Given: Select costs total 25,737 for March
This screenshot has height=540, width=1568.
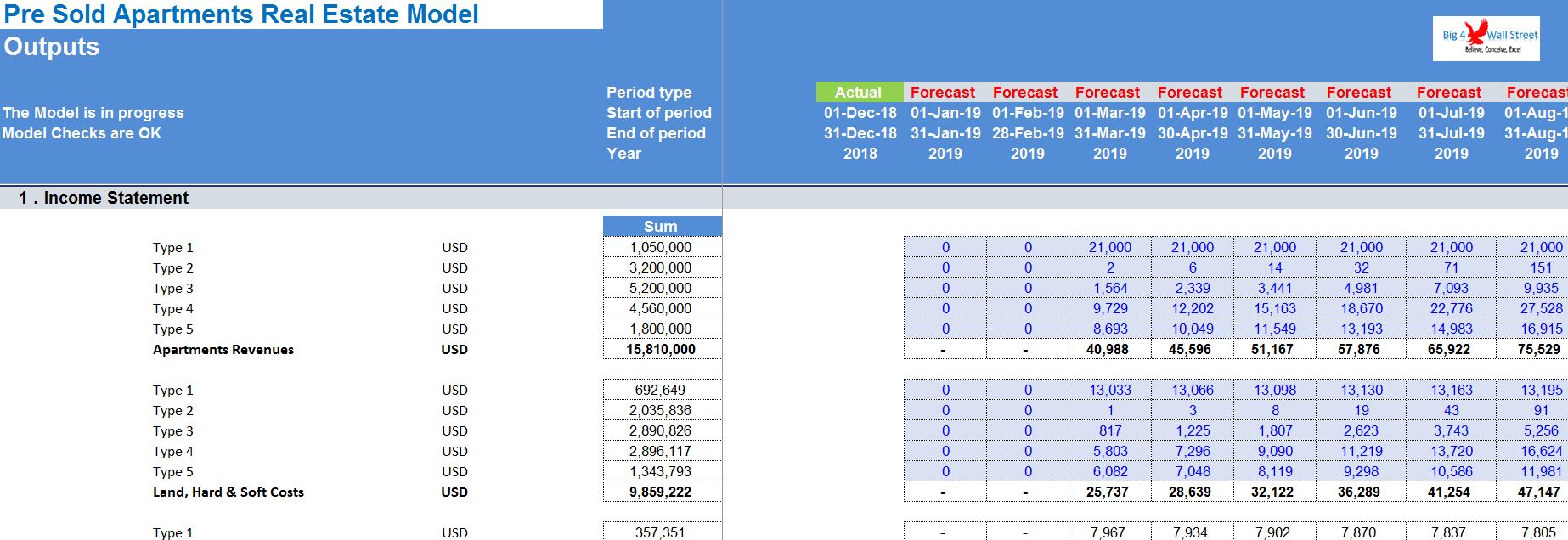Looking at the screenshot, I should click(x=1110, y=492).
